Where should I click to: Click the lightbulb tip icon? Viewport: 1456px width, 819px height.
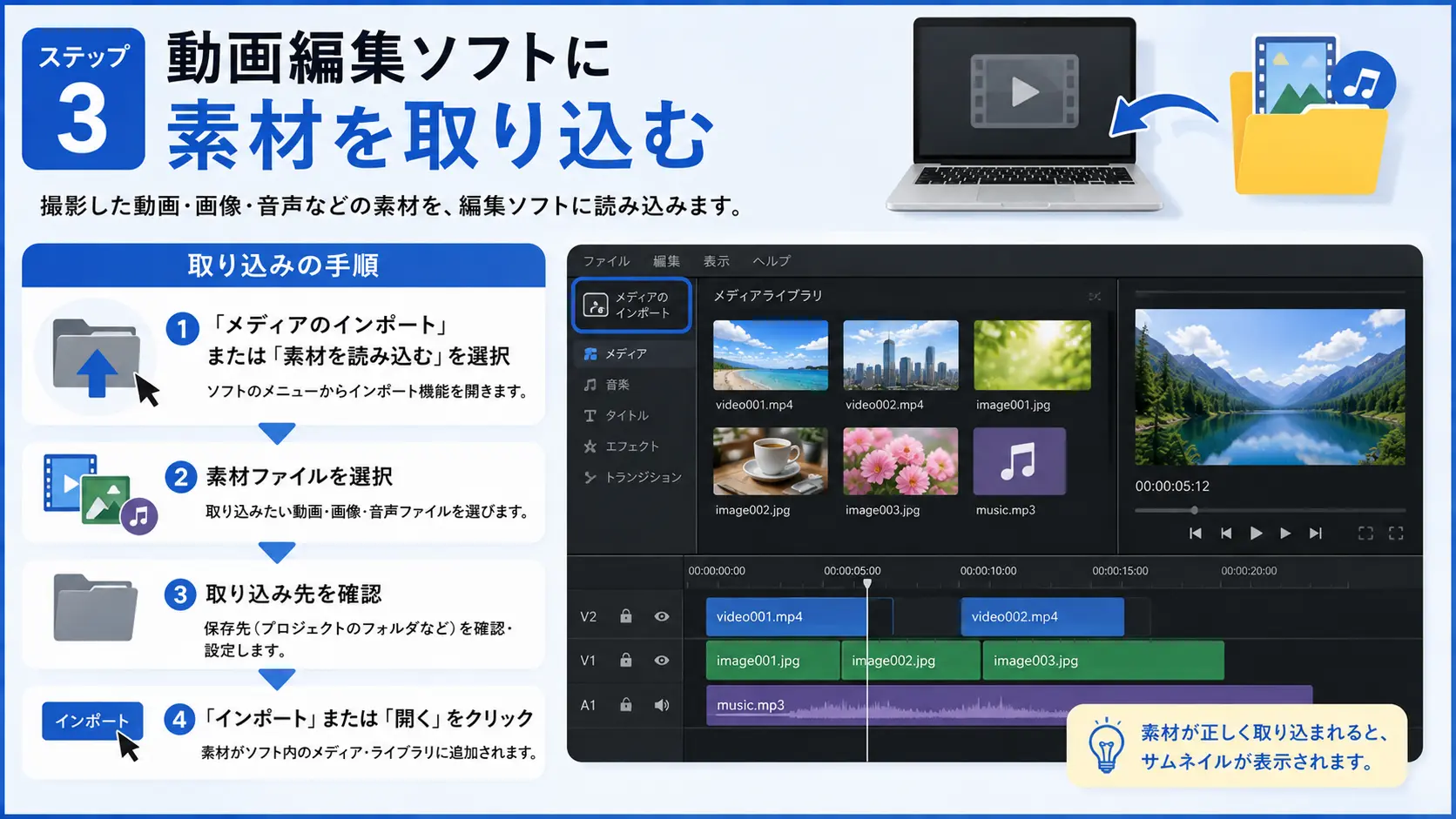(x=1106, y=746)
